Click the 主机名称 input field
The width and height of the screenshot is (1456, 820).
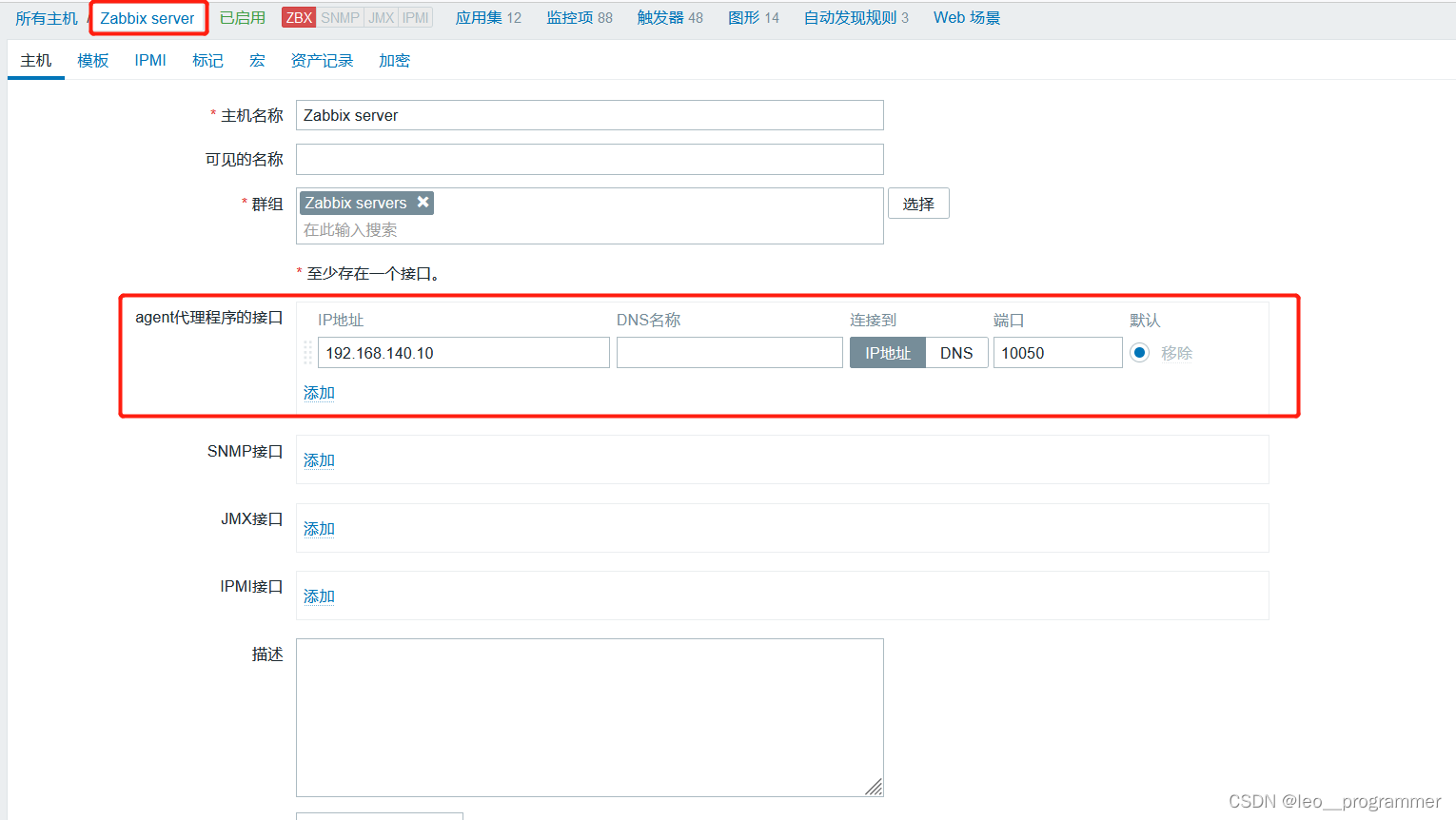coord(590,115)
